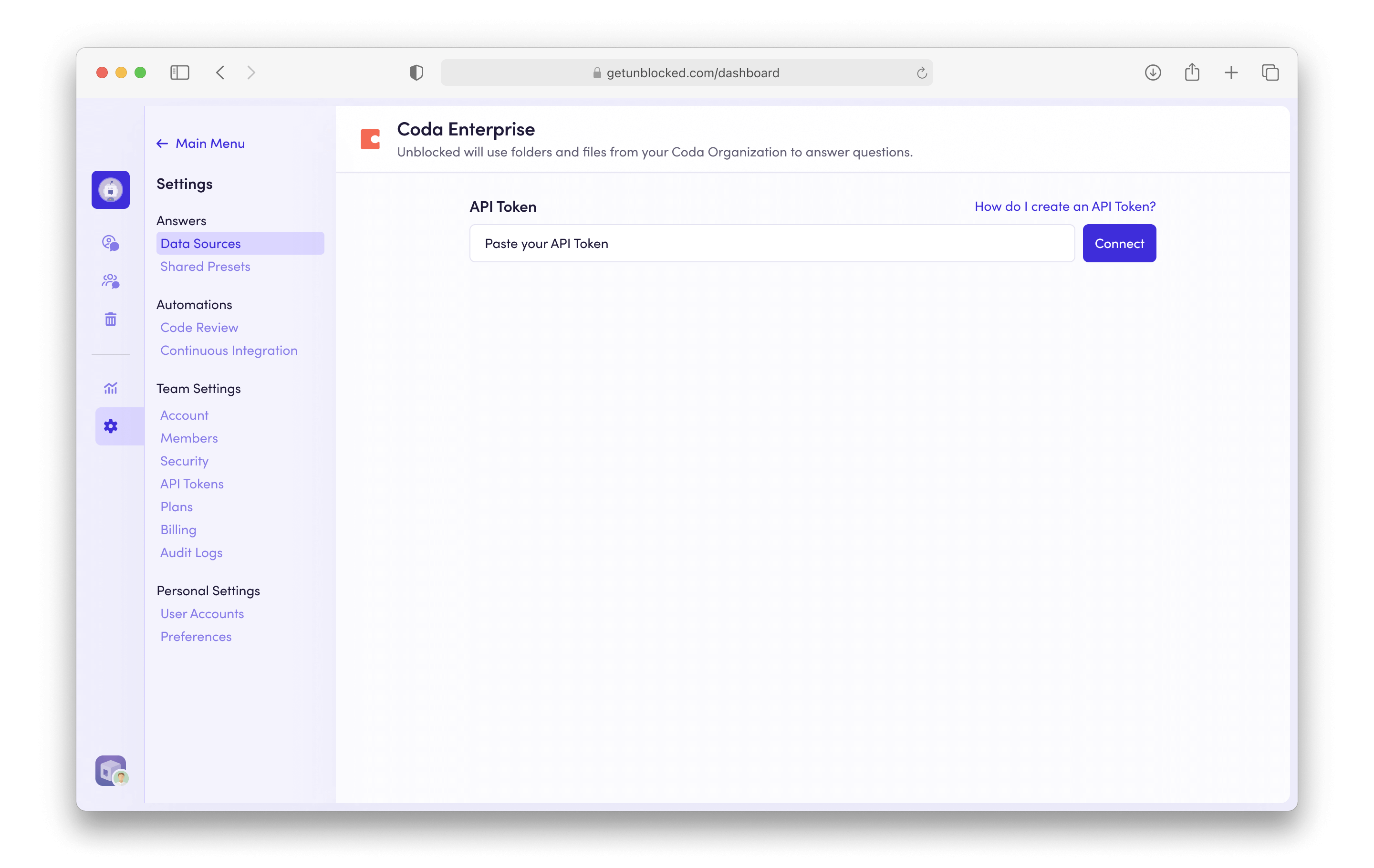Open Safari downloads button
The height and width of the screenshot is (868, 1374).
(1153, 72)
